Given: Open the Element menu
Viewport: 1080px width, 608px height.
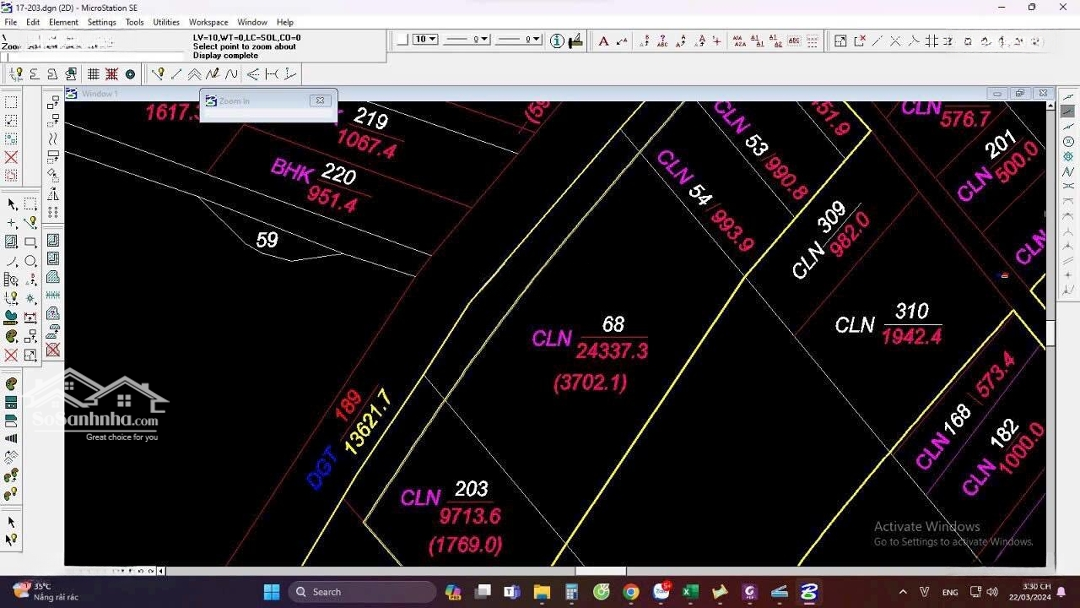Looking at the screenshot, I should click(x=63, y=22).
